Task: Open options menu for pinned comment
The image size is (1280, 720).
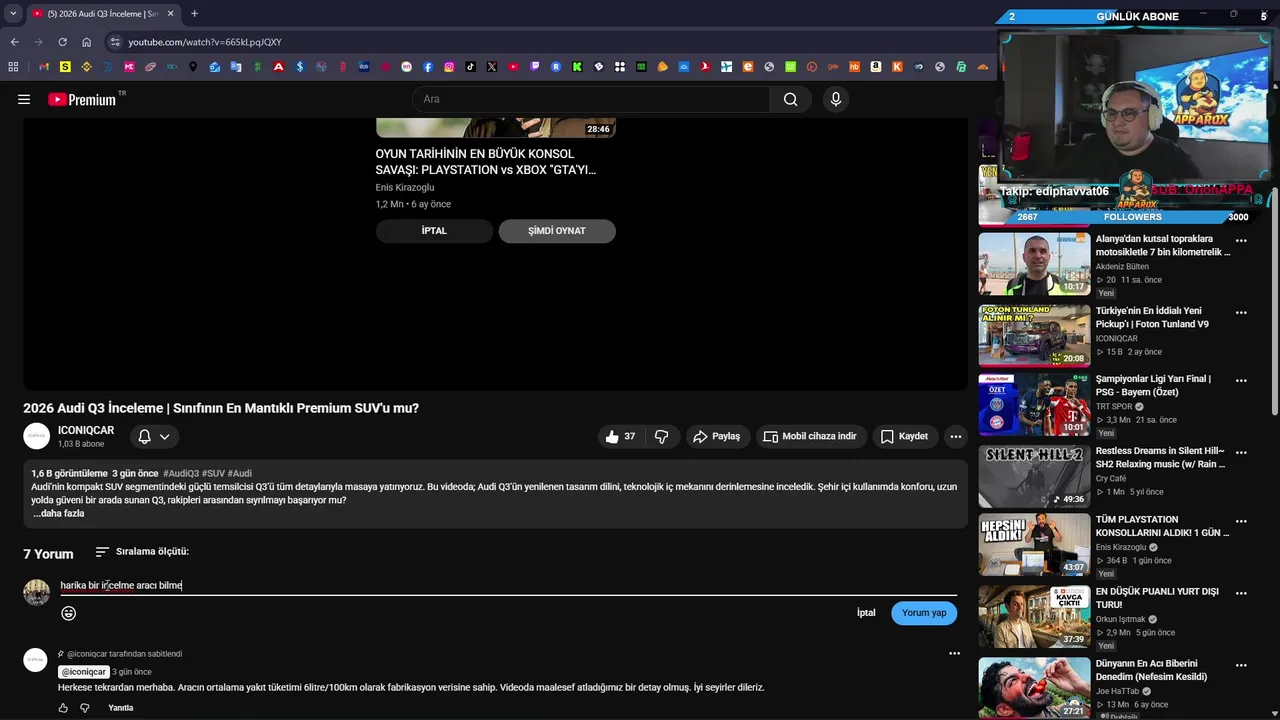Action: coord(954,654)
